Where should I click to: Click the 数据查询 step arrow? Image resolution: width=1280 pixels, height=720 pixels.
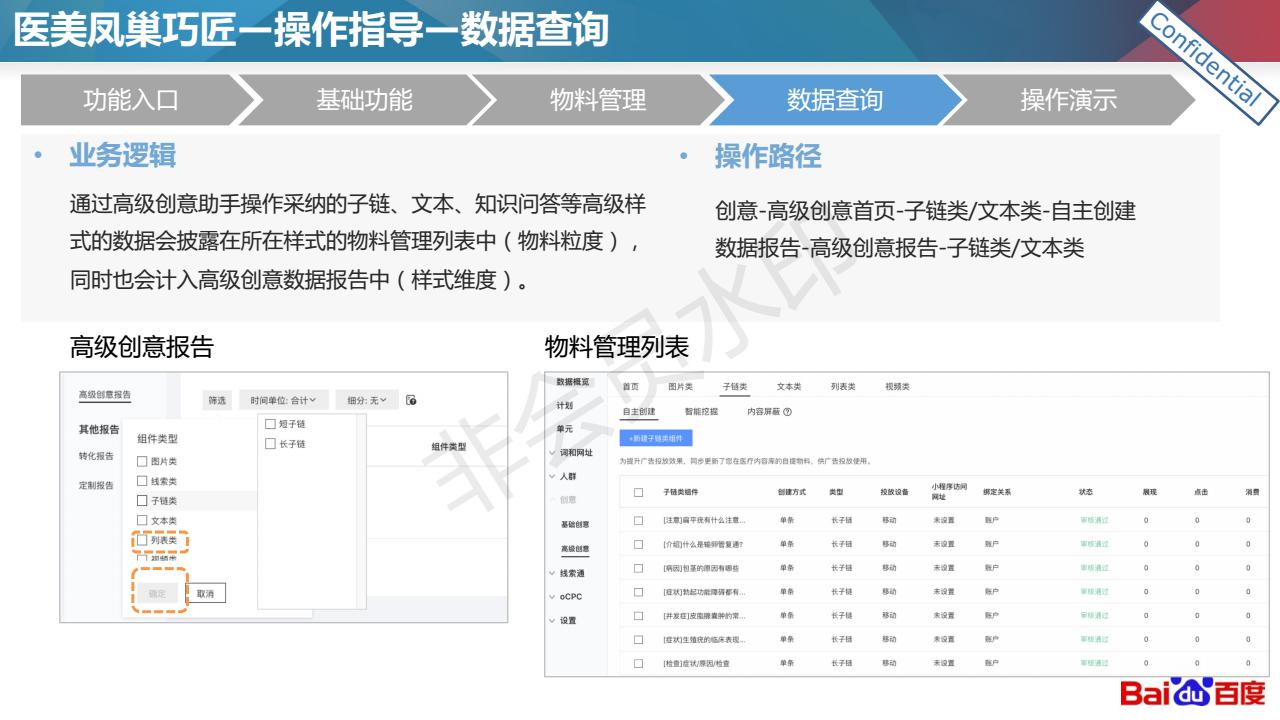(834, 100)
